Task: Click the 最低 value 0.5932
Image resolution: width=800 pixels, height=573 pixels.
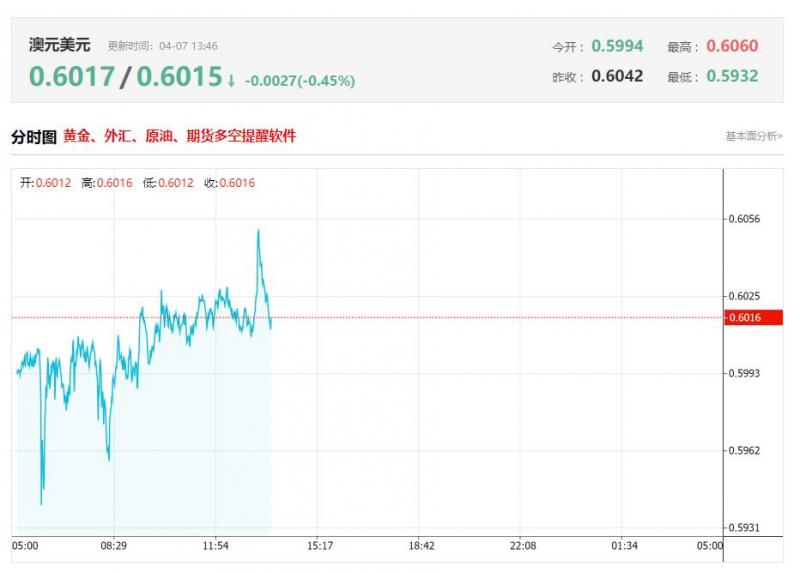Action: coord(732,76)
